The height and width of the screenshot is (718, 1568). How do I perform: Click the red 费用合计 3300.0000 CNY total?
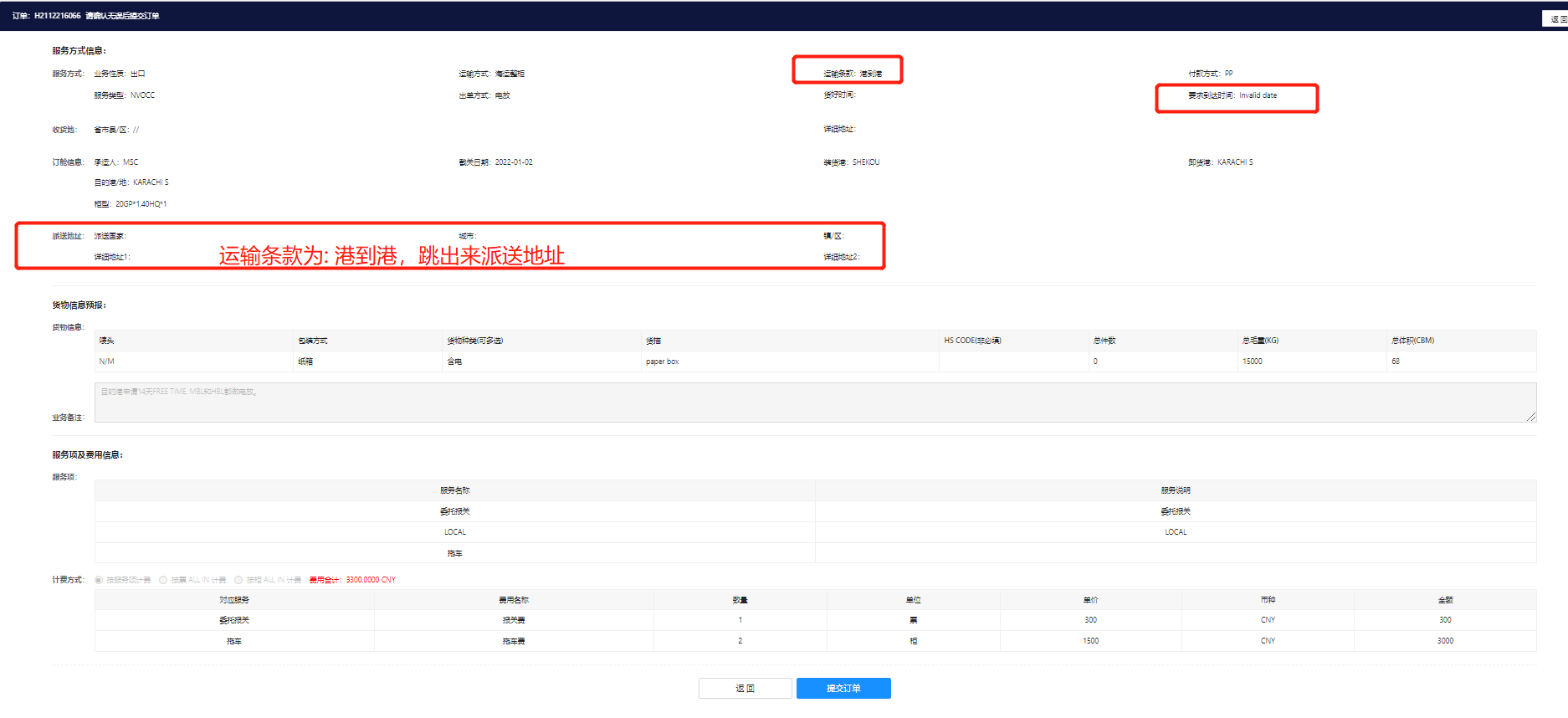352,580
